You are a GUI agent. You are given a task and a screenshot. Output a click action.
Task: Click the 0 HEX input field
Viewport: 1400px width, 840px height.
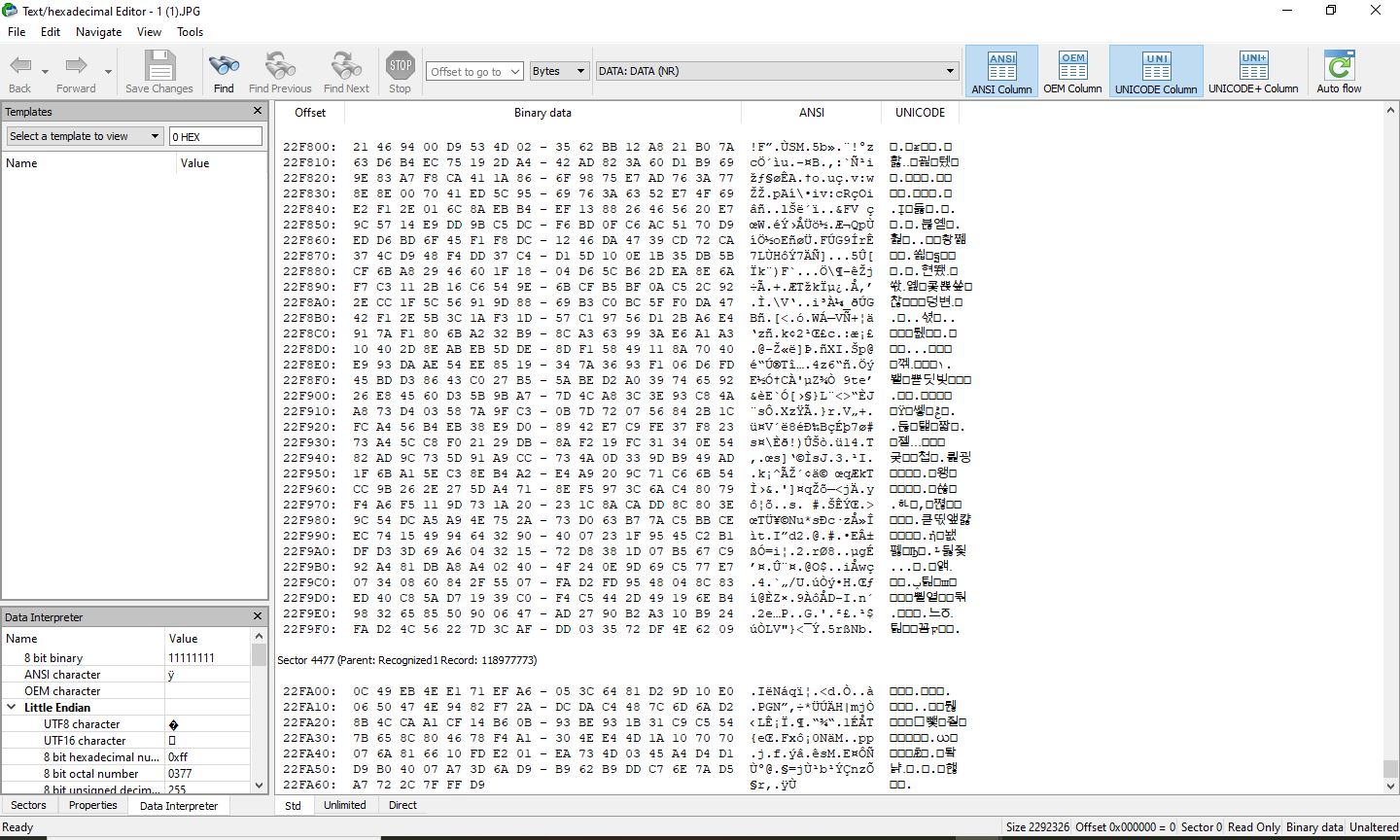coord(216,136)
